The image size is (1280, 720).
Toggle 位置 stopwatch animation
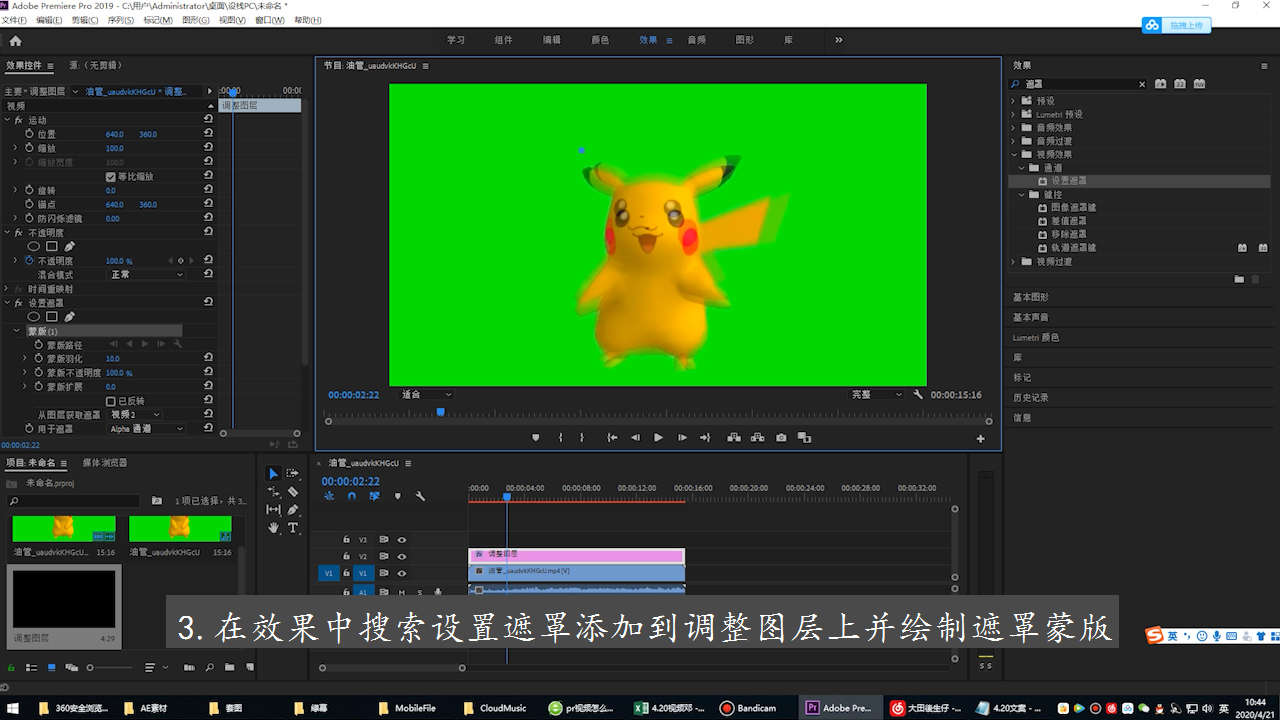(x=29, y=134)
